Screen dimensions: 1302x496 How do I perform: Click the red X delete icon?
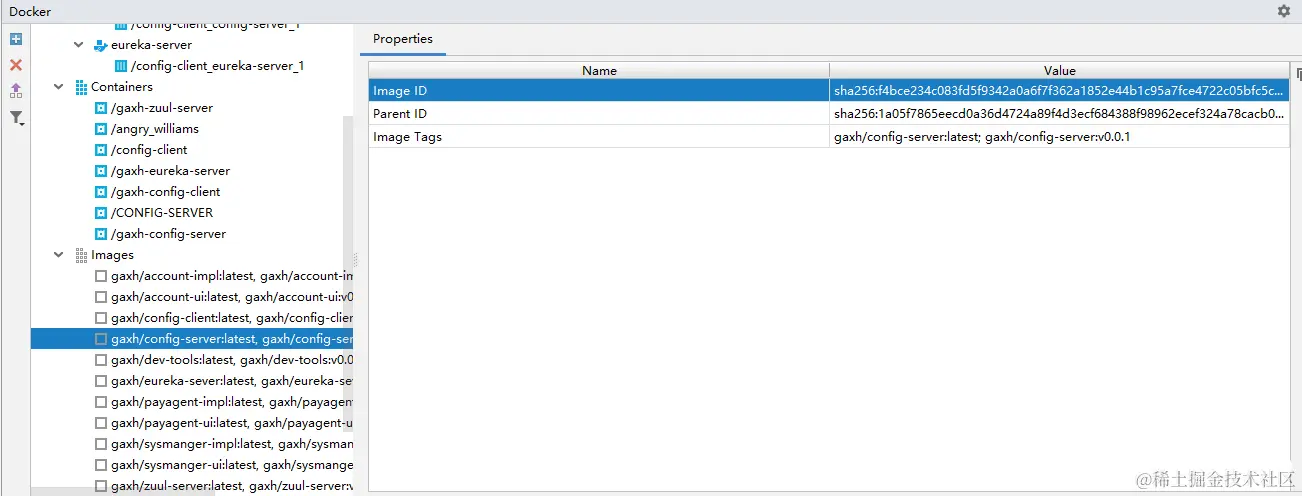pyautogui.click(x=16, y=65)
